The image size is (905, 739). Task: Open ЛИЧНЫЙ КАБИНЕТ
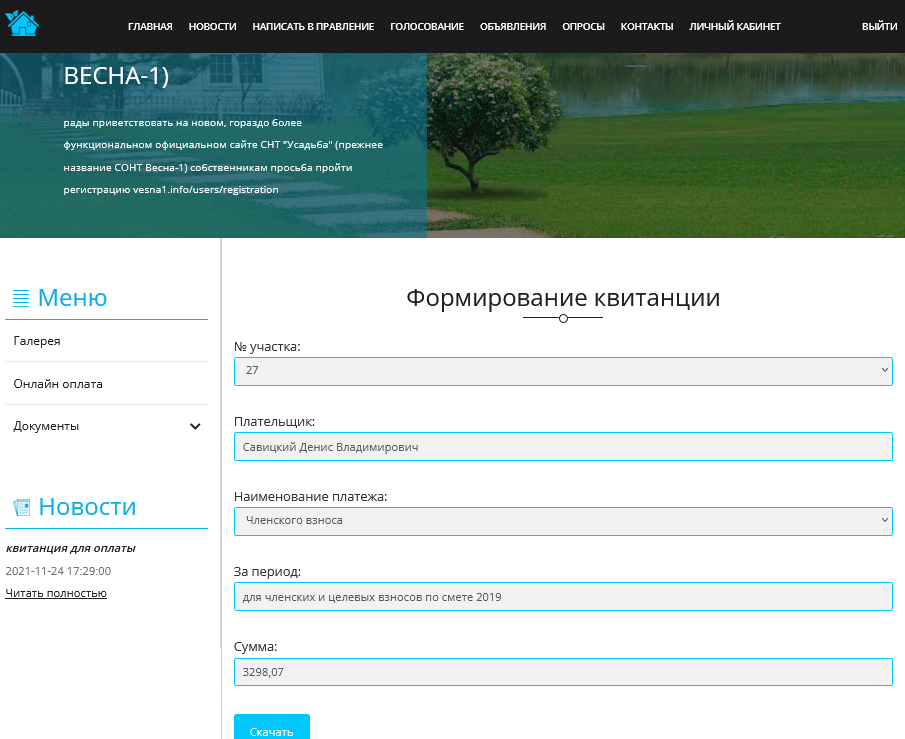735,27
